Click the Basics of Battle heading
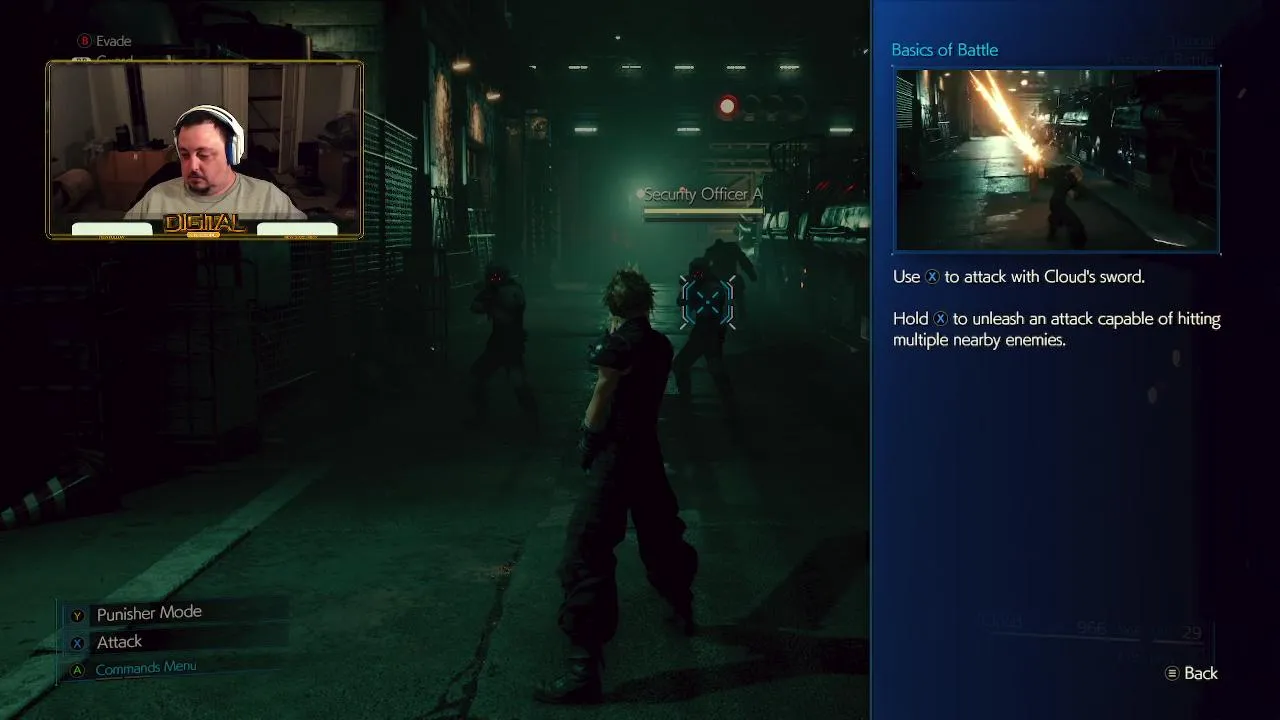Screen dimensions: 1280x720 [945, 50]
